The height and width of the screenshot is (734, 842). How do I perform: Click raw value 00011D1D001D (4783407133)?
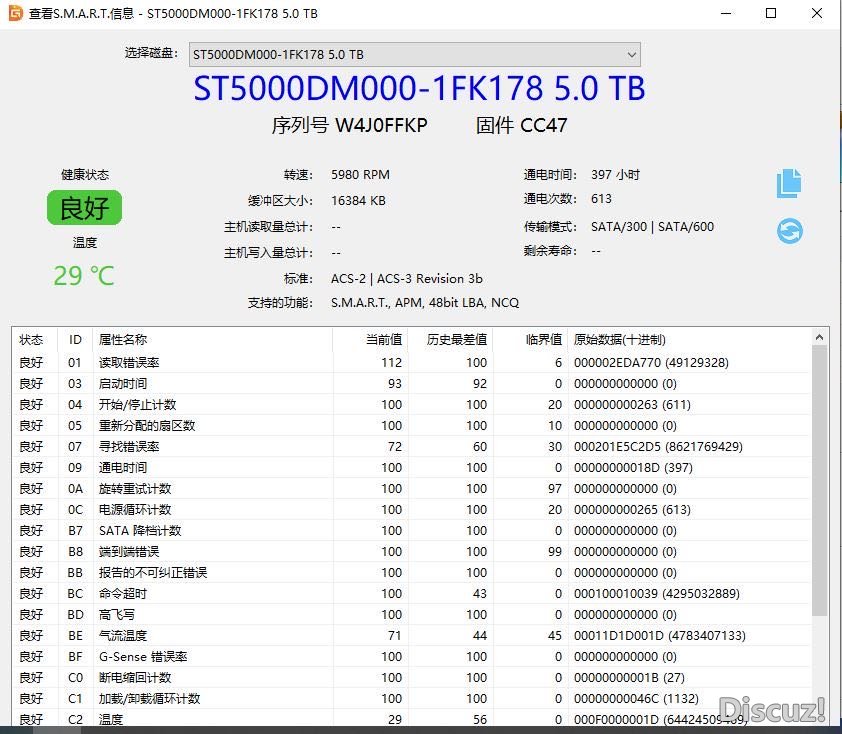point(659,635)
